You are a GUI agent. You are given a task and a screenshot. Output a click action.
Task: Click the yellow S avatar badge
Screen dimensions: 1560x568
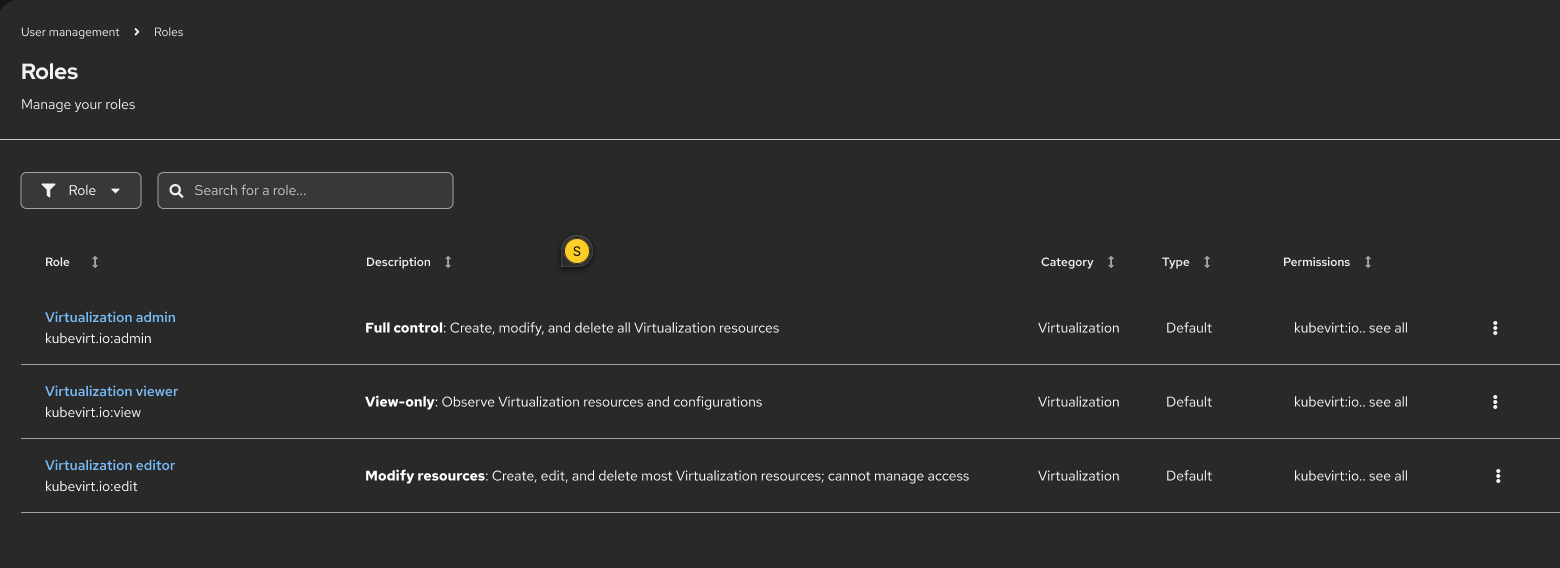(576, 252)
